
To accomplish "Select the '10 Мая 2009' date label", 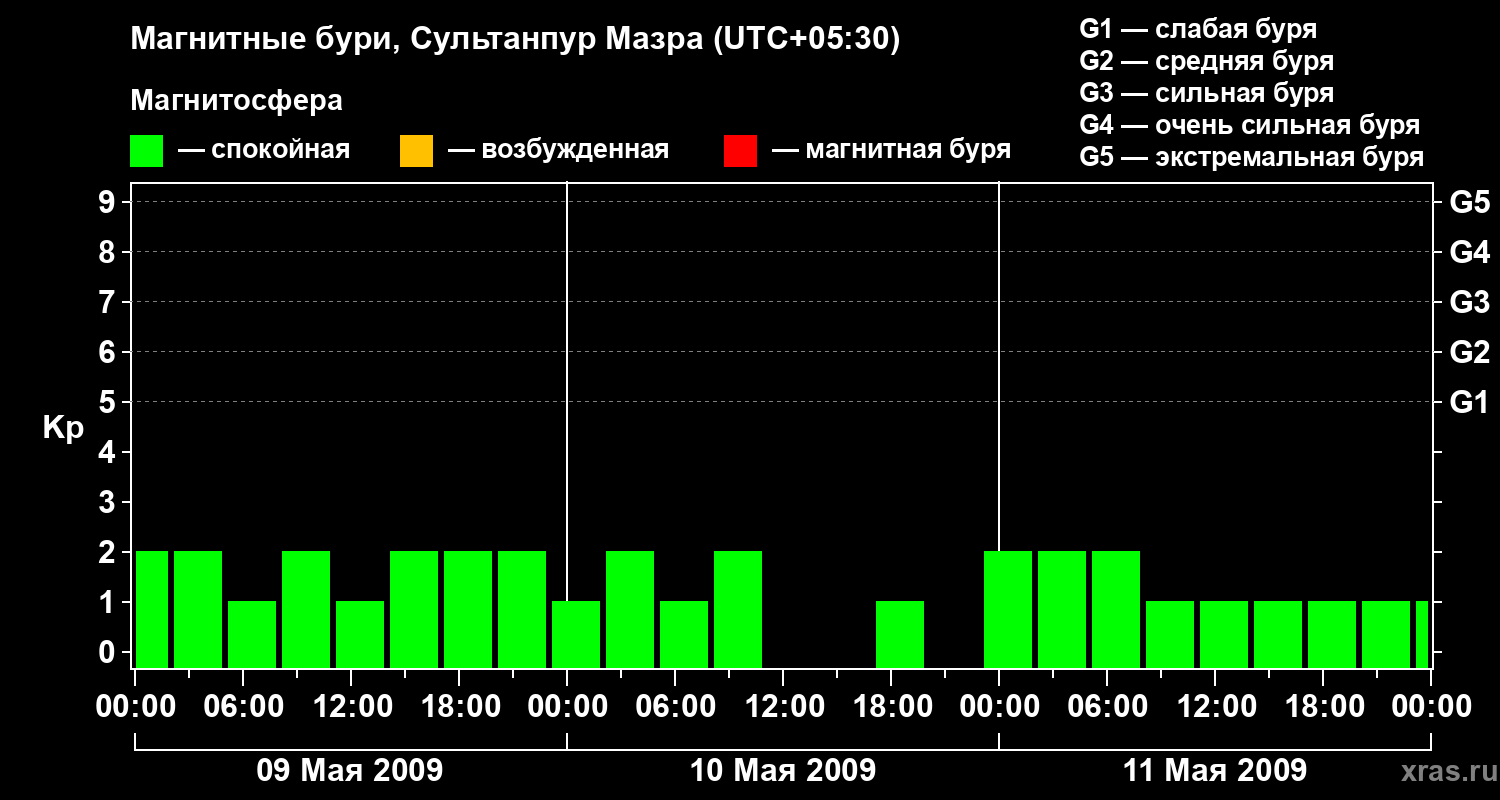I will (783, 770).
